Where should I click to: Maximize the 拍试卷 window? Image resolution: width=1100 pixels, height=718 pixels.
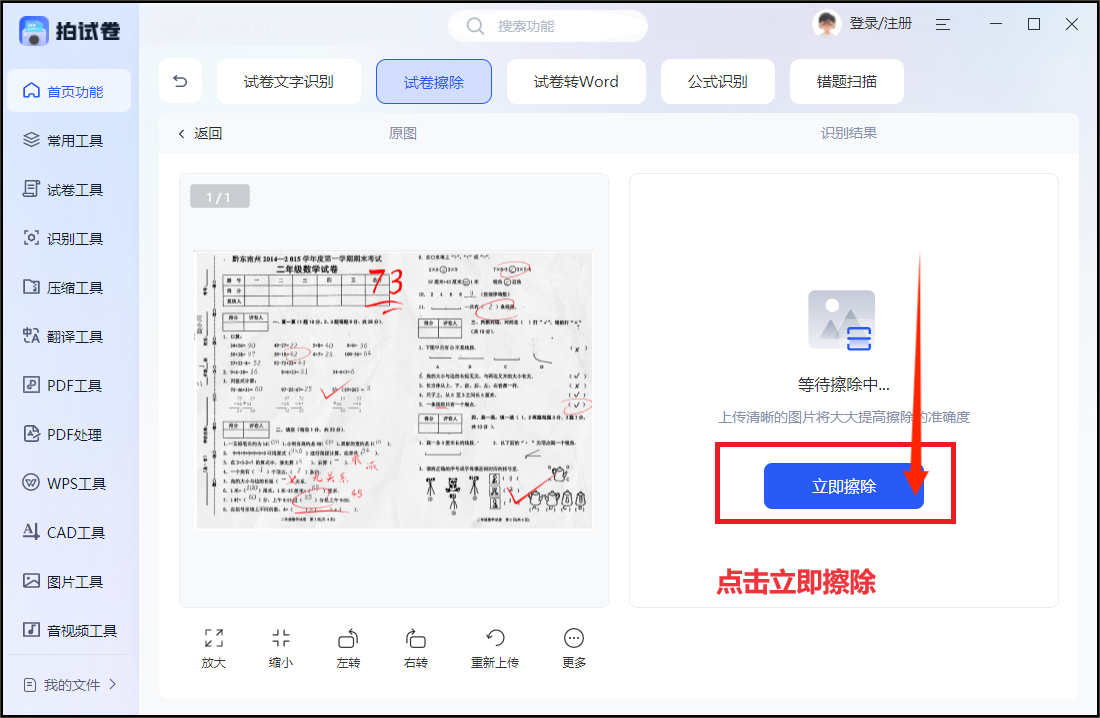(x=1033, y=24)
